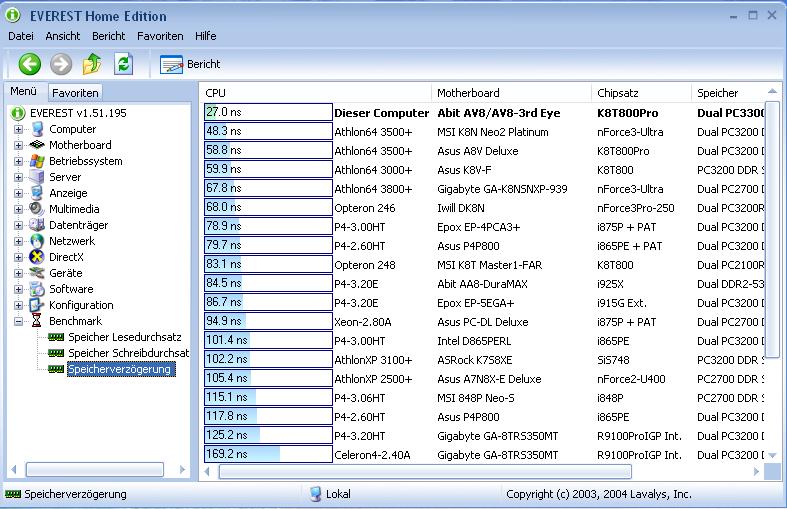Expand the Server node
The image size is (787, 509).
pos(18,177)
